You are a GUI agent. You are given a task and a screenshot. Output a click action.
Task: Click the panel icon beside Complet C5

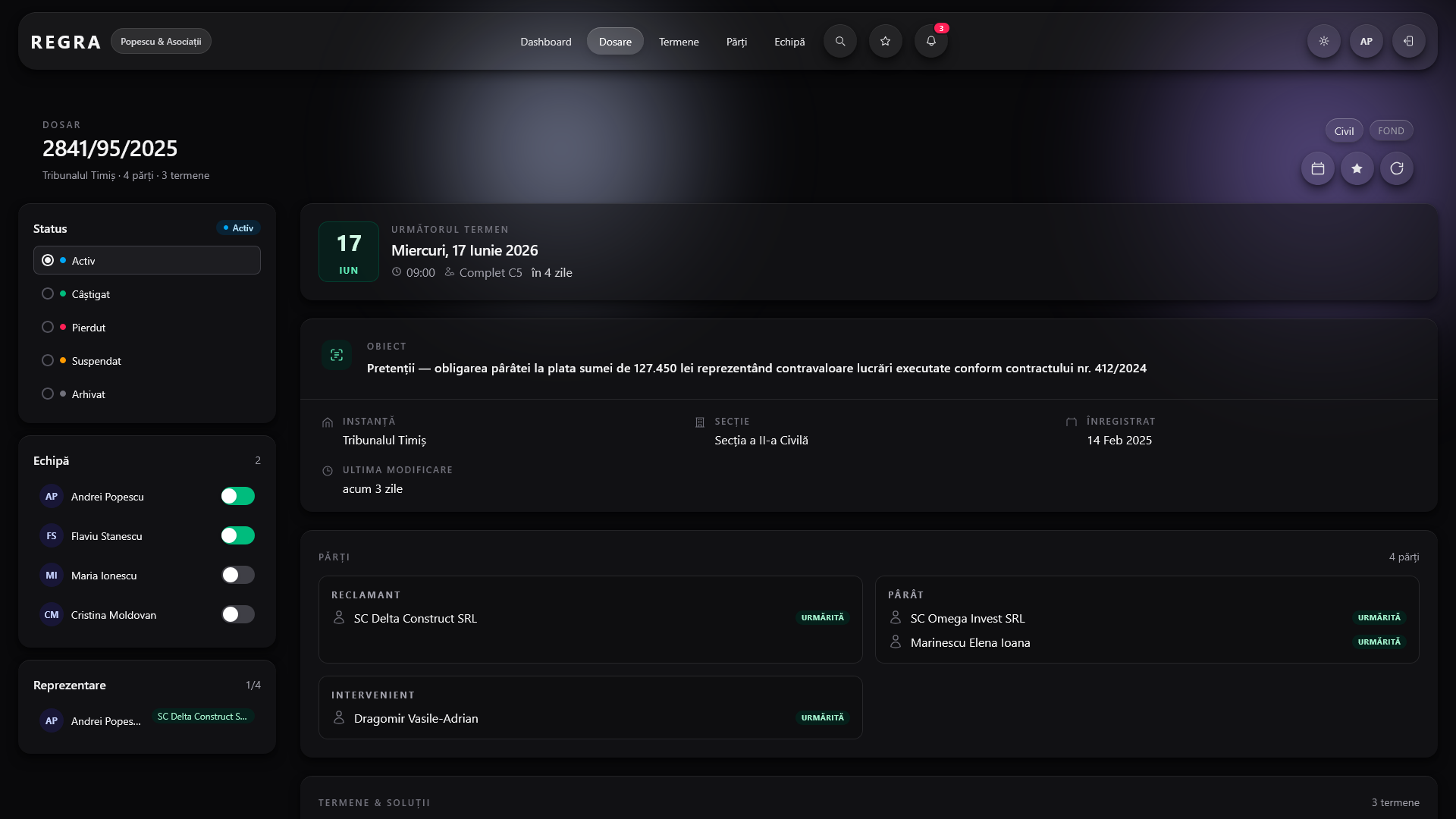point(450,272)
